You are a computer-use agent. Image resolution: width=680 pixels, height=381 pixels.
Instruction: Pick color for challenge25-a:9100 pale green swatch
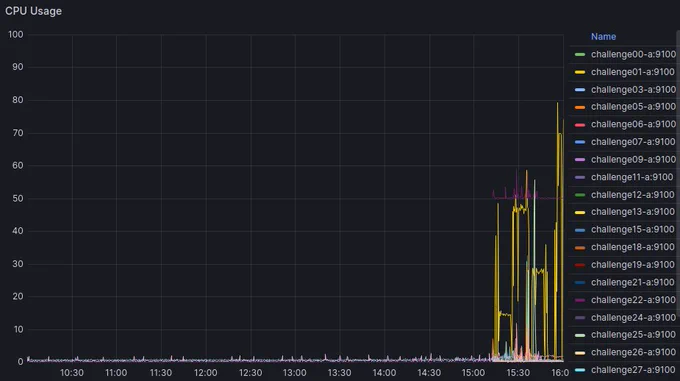580,335
